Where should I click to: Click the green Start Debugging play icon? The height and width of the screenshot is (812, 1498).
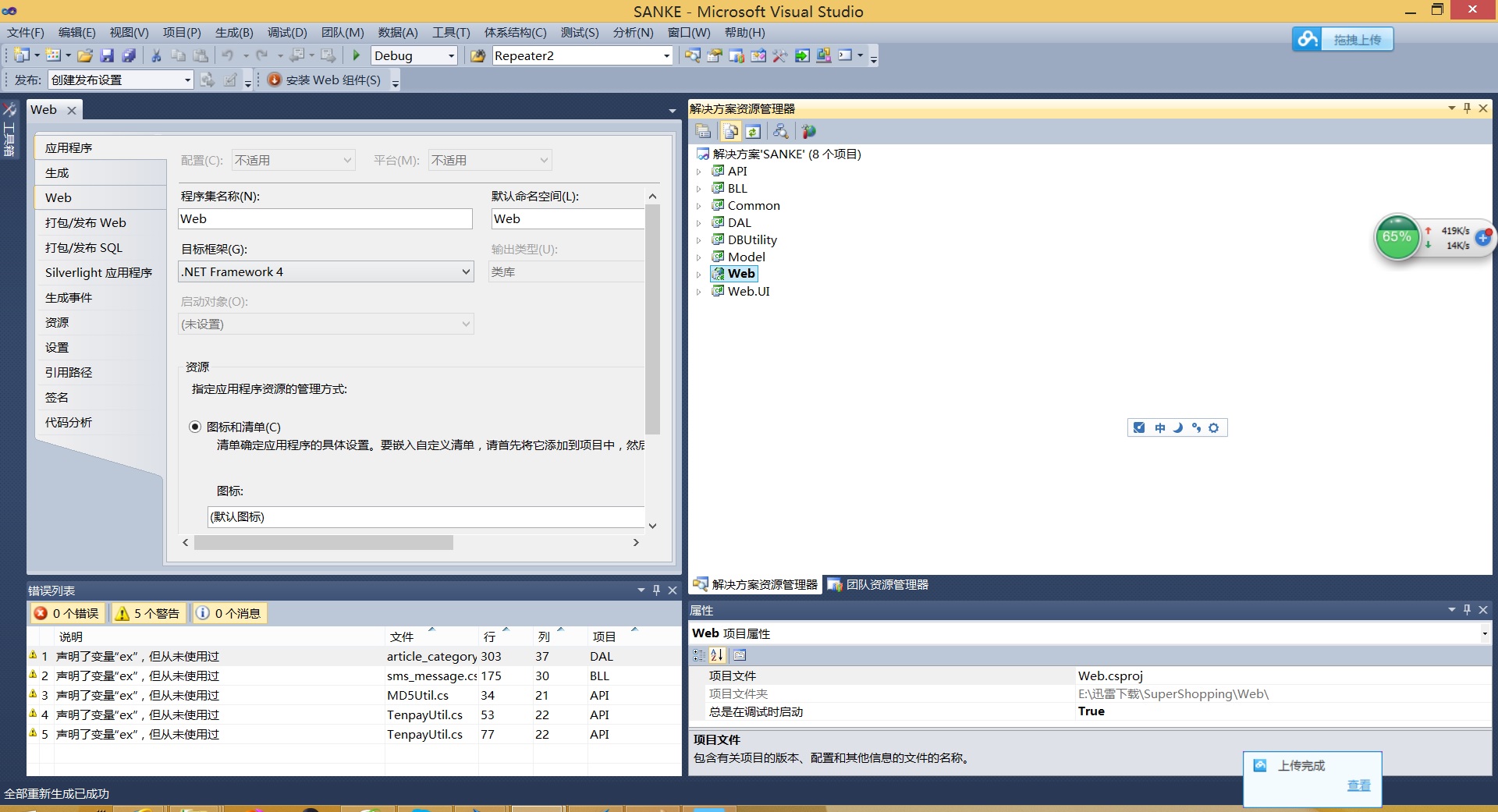(357, 55)
